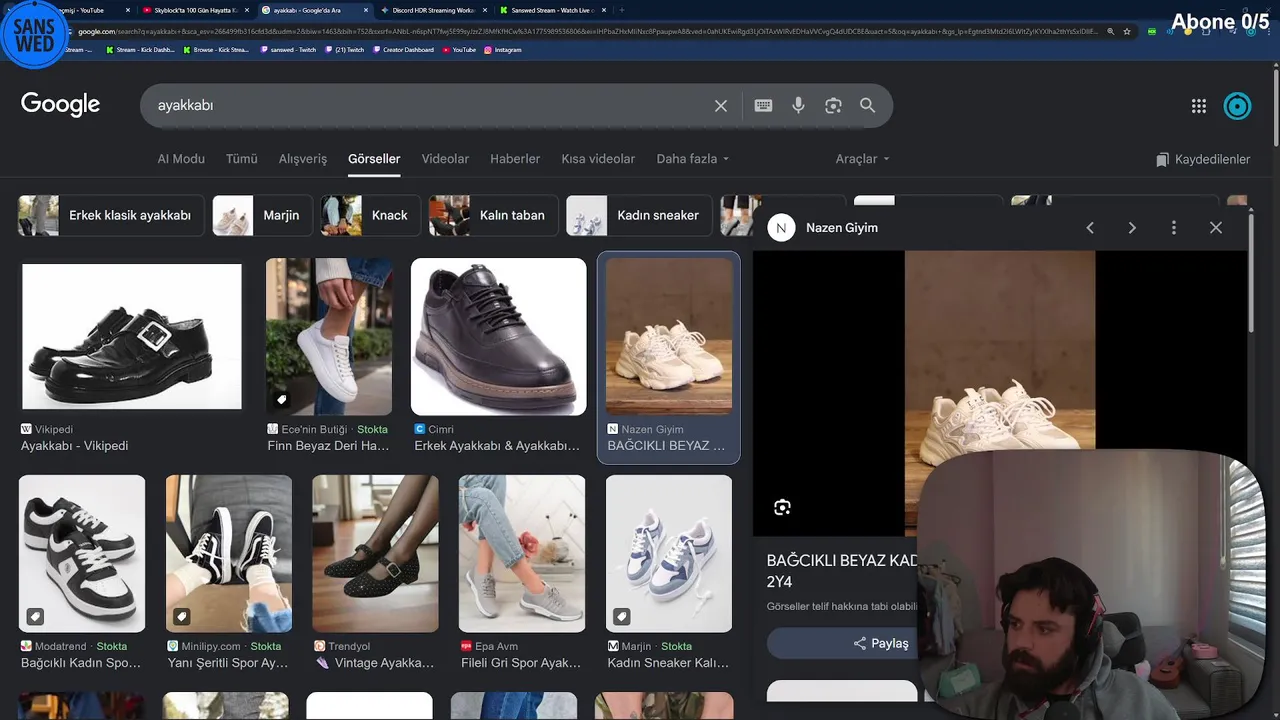The image size is (1280, 720).
Task: Open the on-screen keyboard input tool
Action: 763,106
